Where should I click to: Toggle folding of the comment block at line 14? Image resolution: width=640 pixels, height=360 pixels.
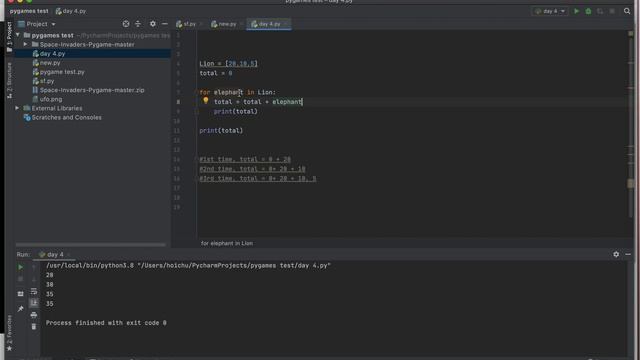pos(197,160)
